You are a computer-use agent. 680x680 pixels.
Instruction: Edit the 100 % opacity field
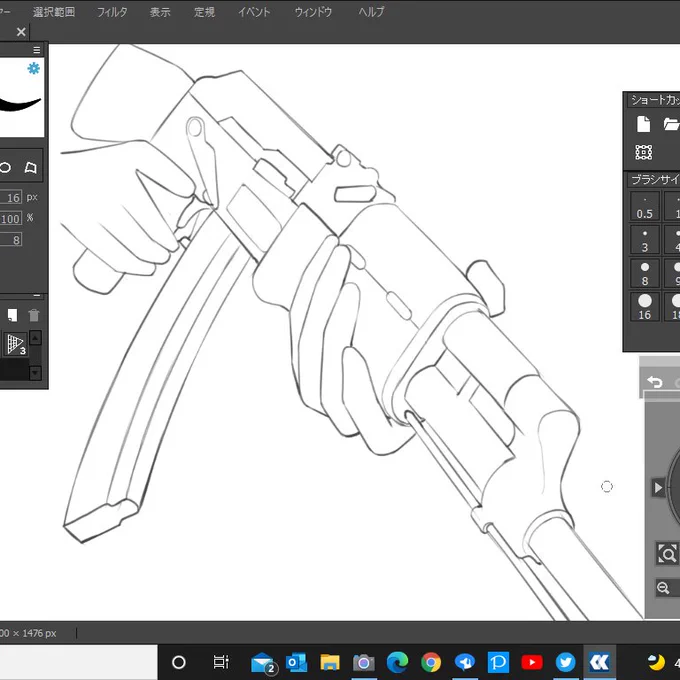pyautogui.click(x=10, y=219)
